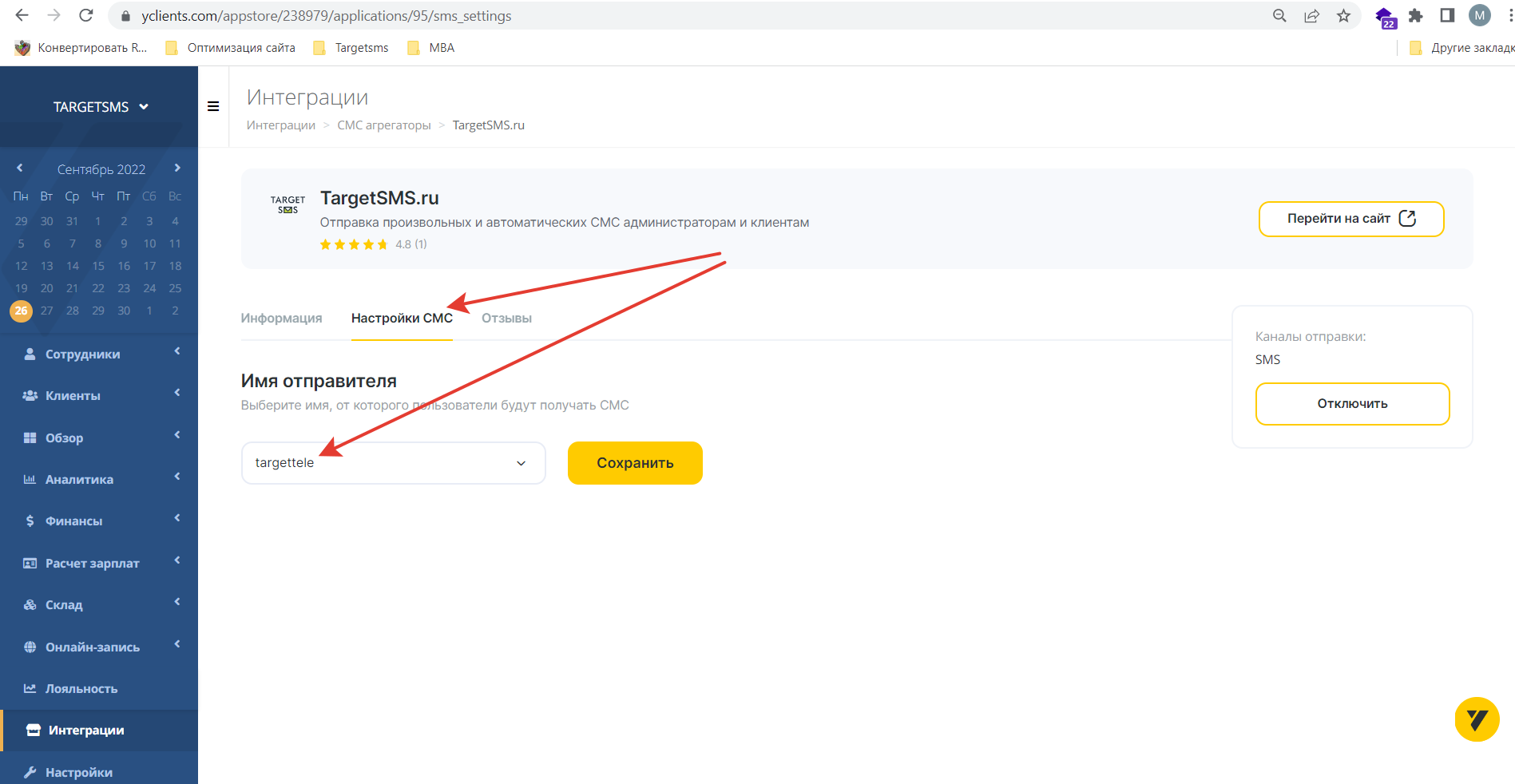Click the extension icon with badge 22
This screenshot has width=1515, height=784.
[x=1386, y=18]
